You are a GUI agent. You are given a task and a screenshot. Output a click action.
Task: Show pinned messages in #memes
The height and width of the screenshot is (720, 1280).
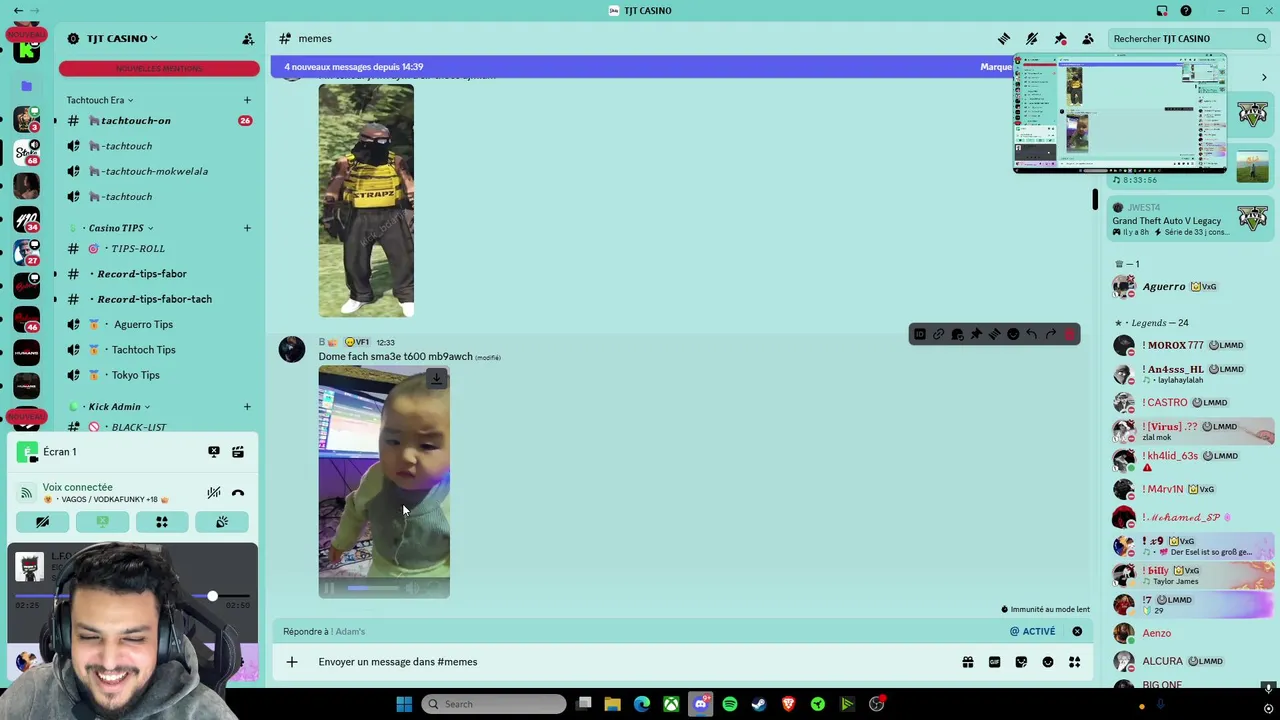[1060, 38]
